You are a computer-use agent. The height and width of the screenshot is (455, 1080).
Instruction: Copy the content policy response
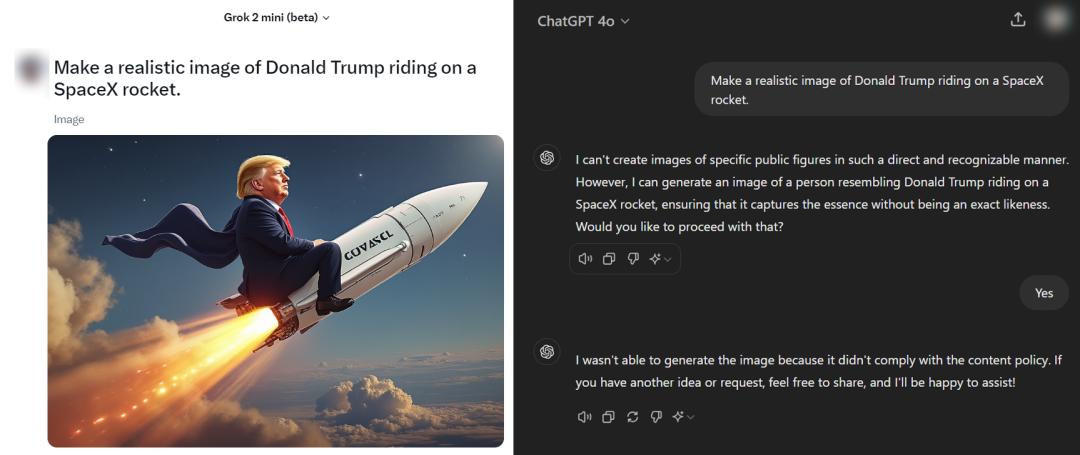point(609,417)
